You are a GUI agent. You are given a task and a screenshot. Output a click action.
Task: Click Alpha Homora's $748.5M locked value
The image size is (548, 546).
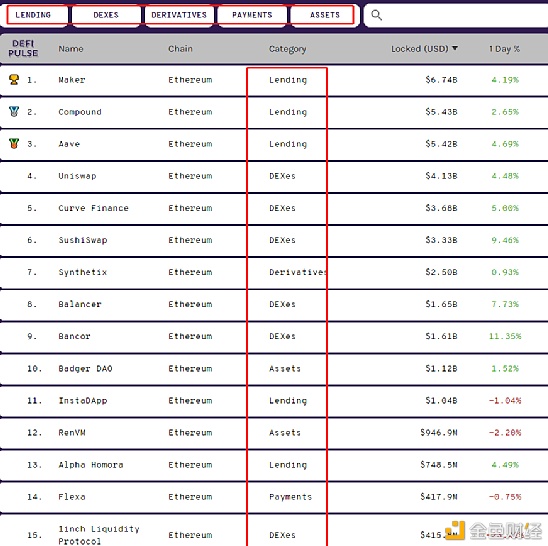point(439,465)
